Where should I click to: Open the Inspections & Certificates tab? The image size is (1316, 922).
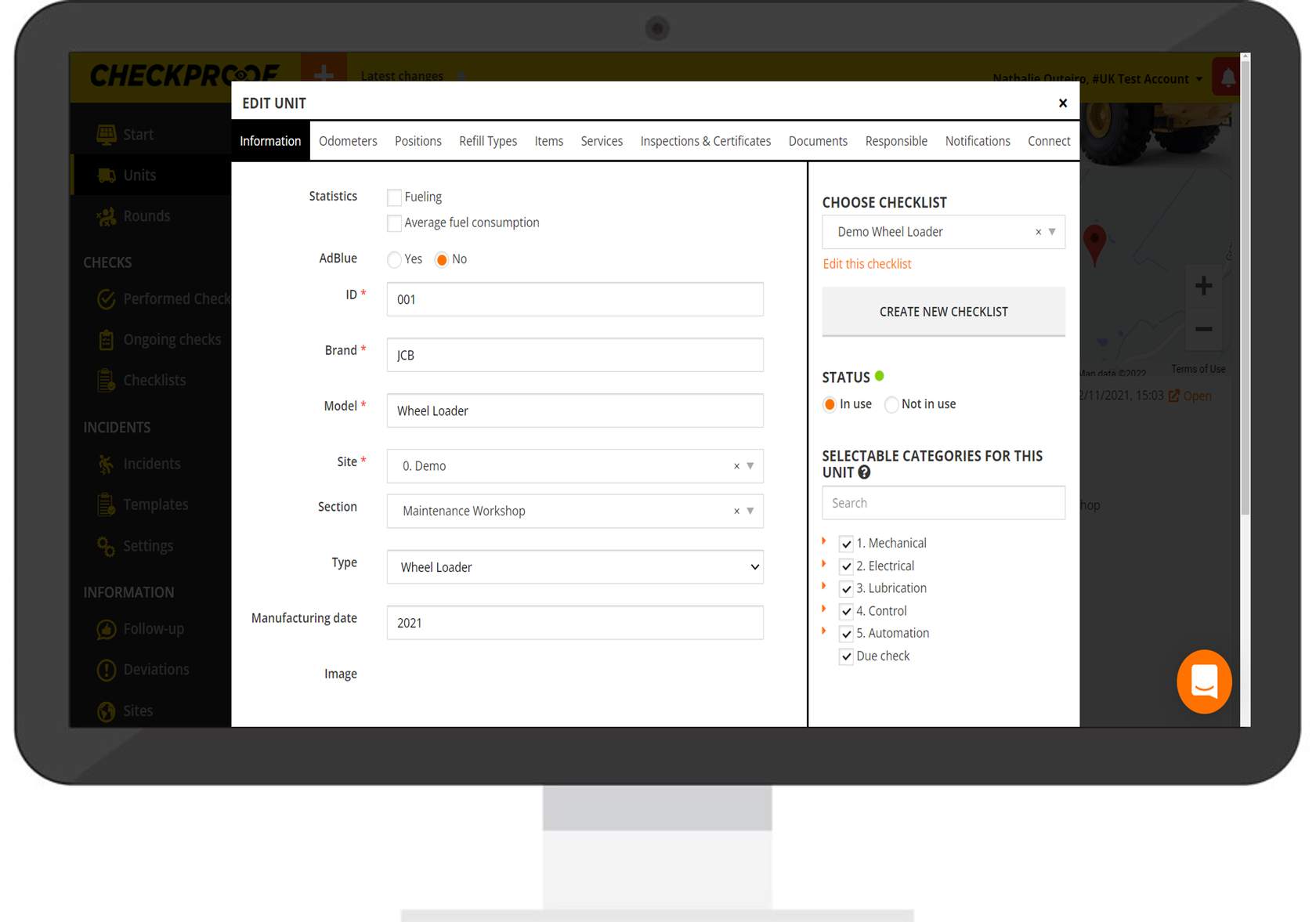(x=705, y=141)
